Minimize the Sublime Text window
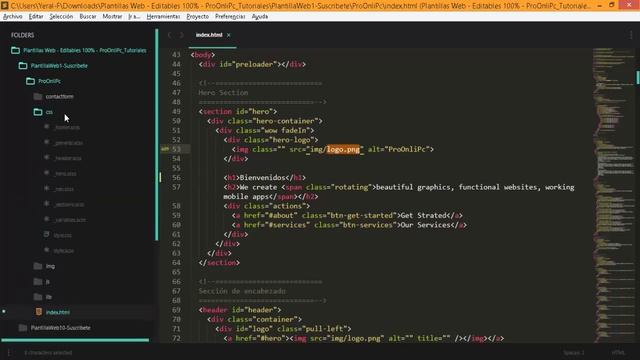 pyautogui.click(x=600, y=5)
